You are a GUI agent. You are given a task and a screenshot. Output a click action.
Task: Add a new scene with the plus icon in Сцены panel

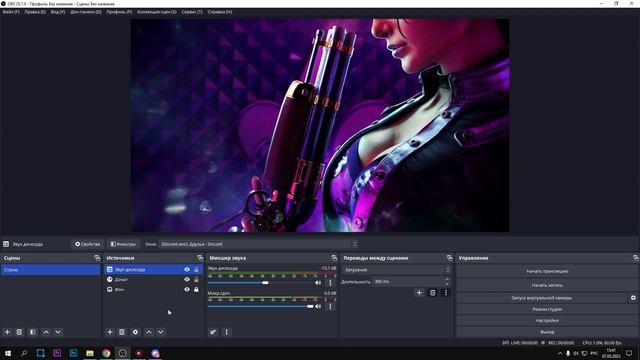[7, 332]
